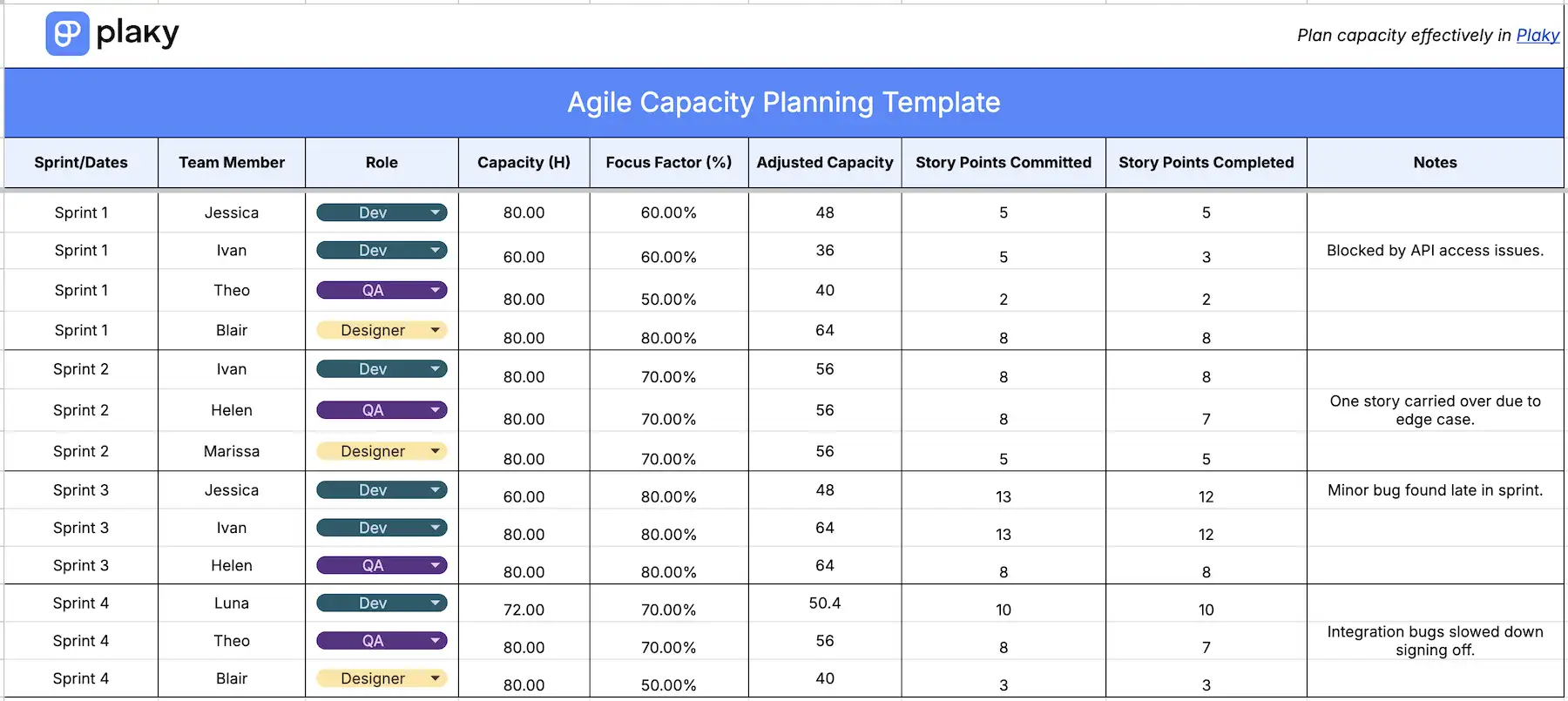Open Blair's Designer role dropdown in Sprint 1
Screen dimensions: 1568x701
click(381, 329)
